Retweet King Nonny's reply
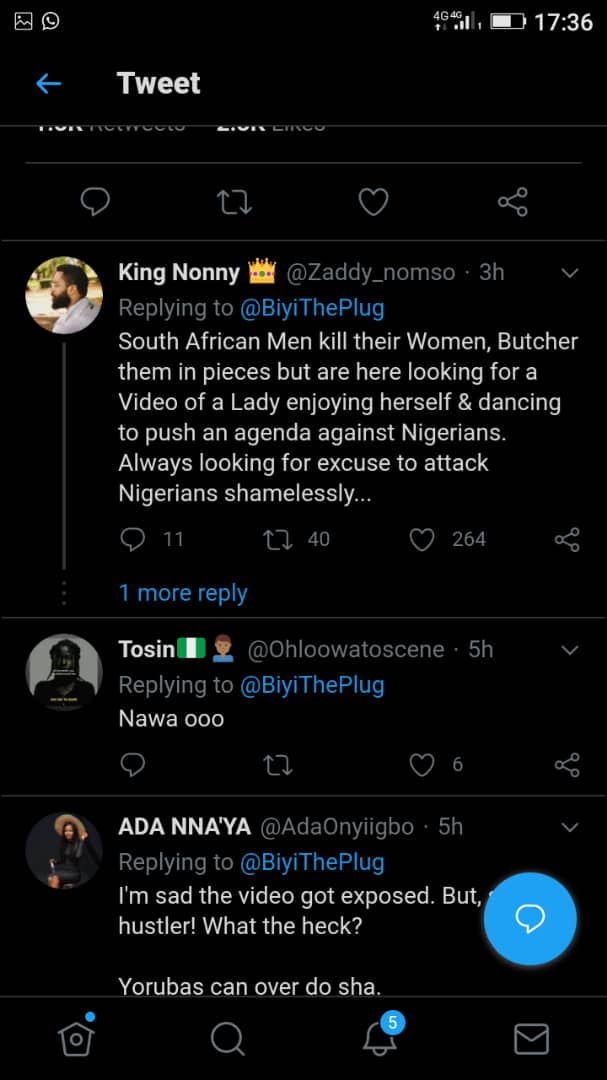The image size is (607, 1080). click(x=276, y=540)
